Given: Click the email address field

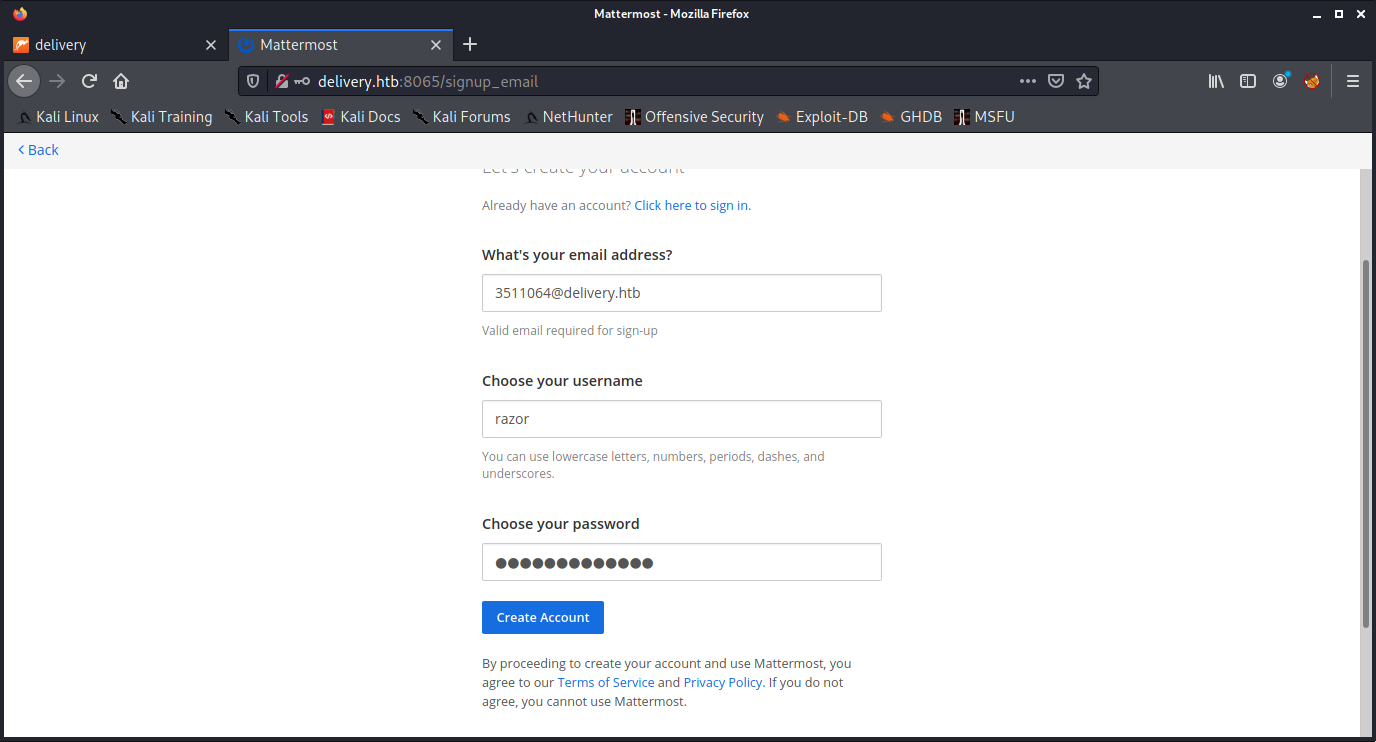Looking at the screenshot, I should pyautogui.click(x=681, y=293).
